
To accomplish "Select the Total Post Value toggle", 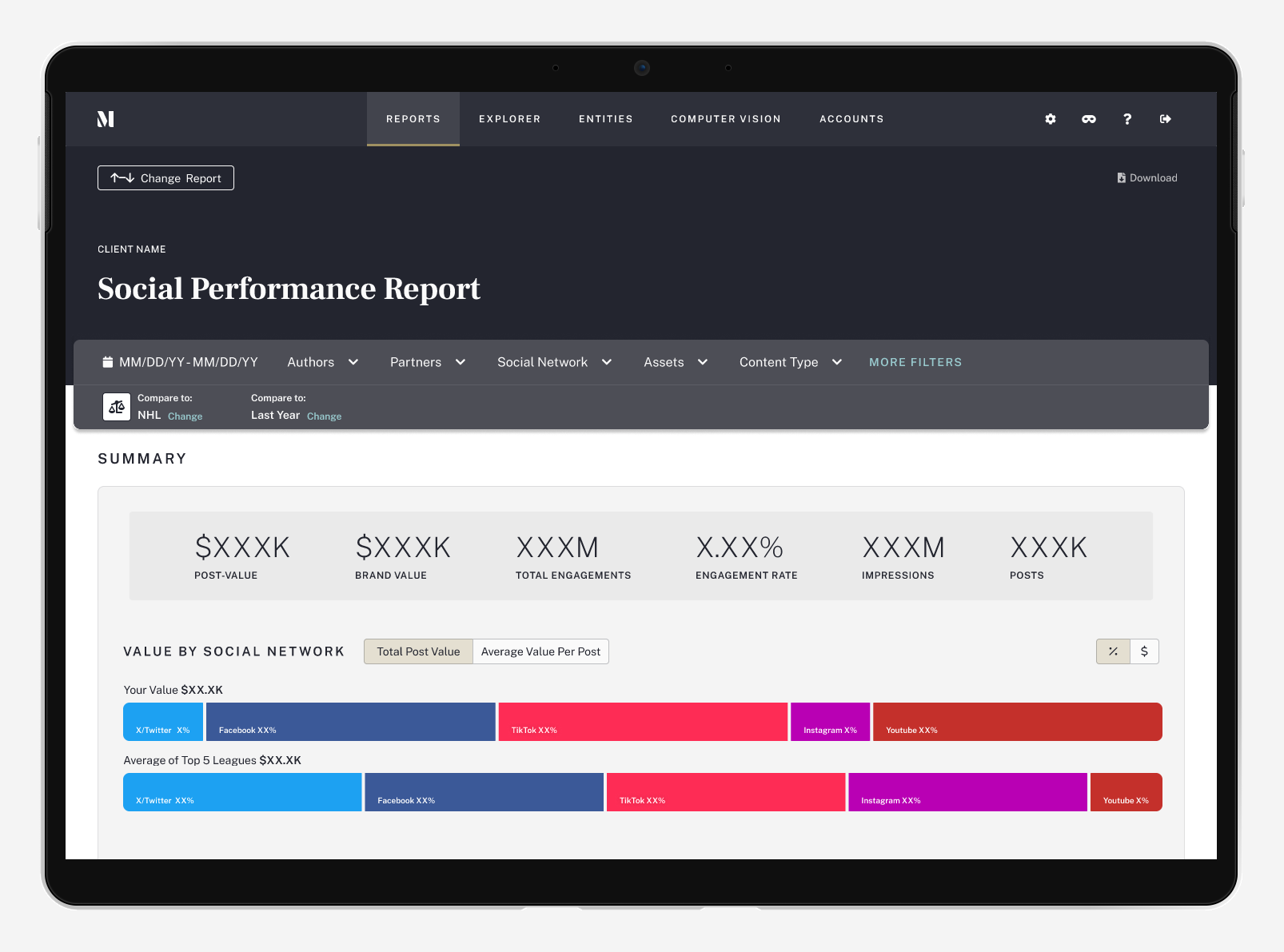I will coord(418,651).
